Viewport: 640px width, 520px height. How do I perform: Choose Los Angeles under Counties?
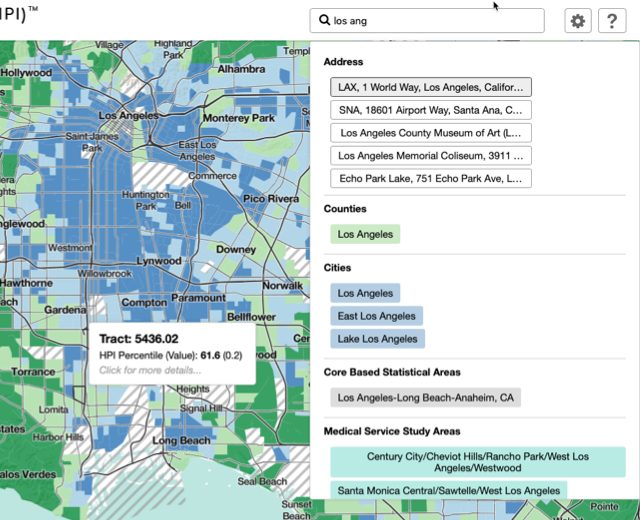[365, 234]
